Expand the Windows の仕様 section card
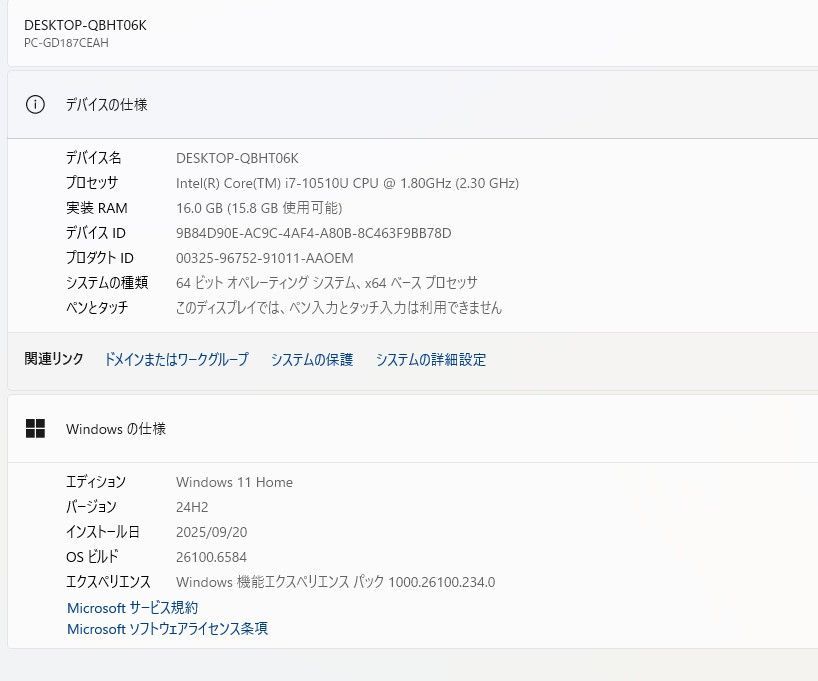Image resolution: width=818 pixels, height=681 pixels. point(400,428)
